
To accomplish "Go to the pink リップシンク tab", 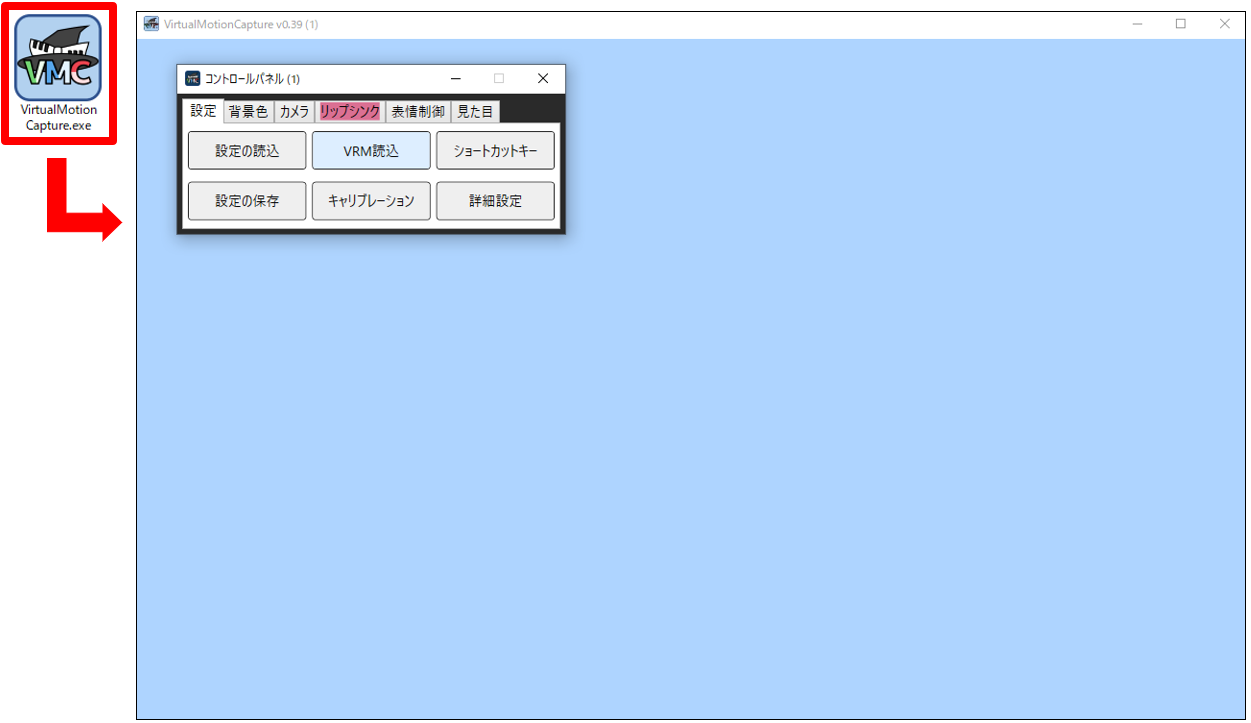I will pos(350,112).
